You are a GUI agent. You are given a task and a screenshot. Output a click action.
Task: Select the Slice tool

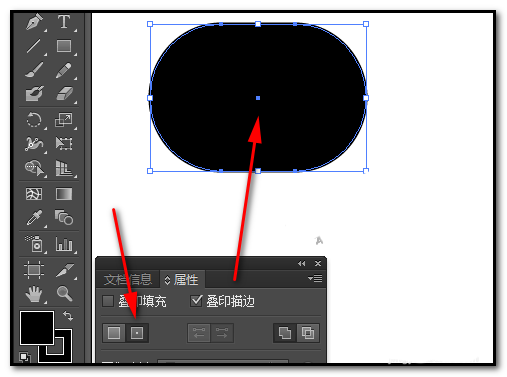coord(65,270)
